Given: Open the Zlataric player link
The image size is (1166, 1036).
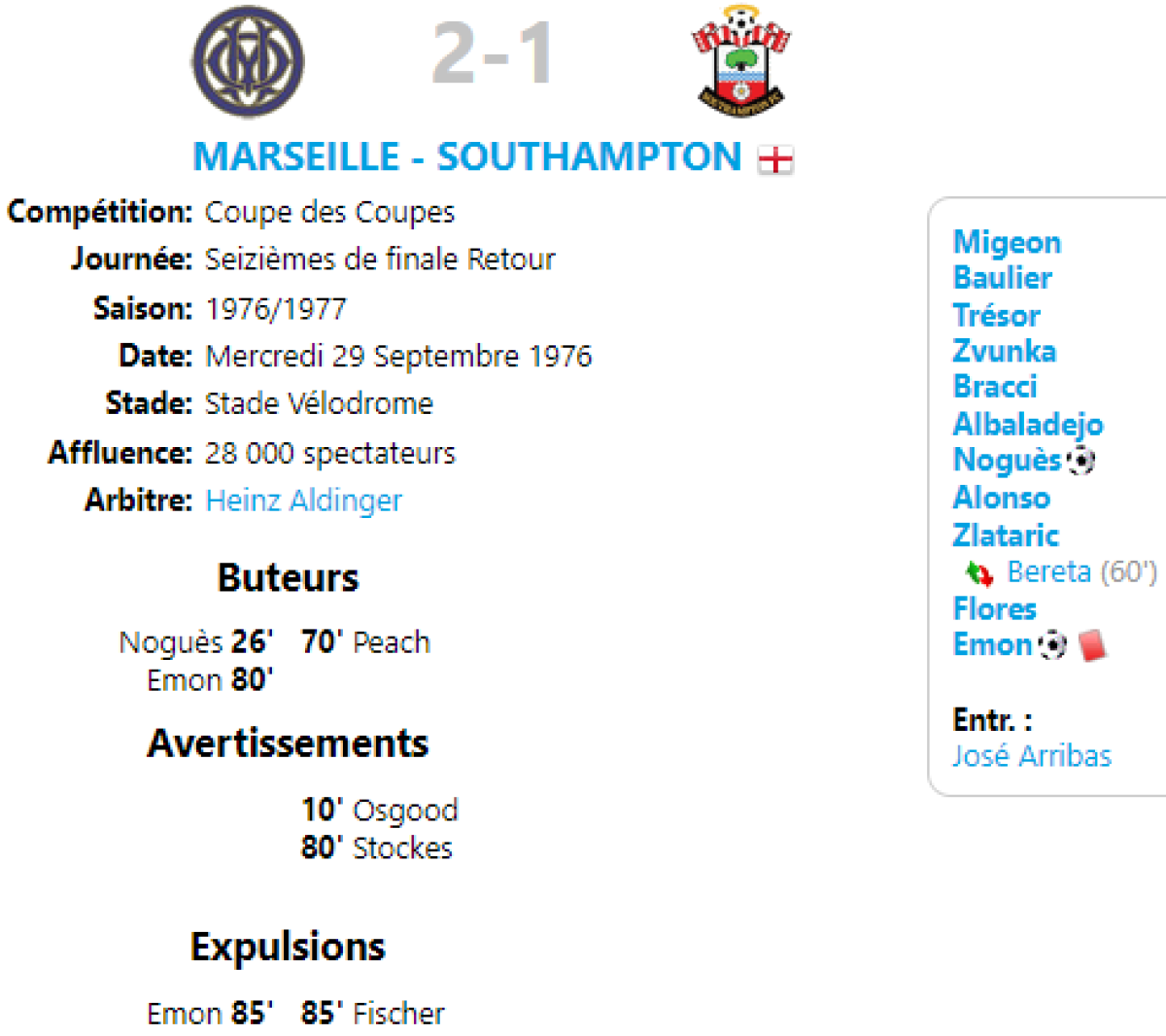Looking at the screenshot, I should coord(1005,535).
